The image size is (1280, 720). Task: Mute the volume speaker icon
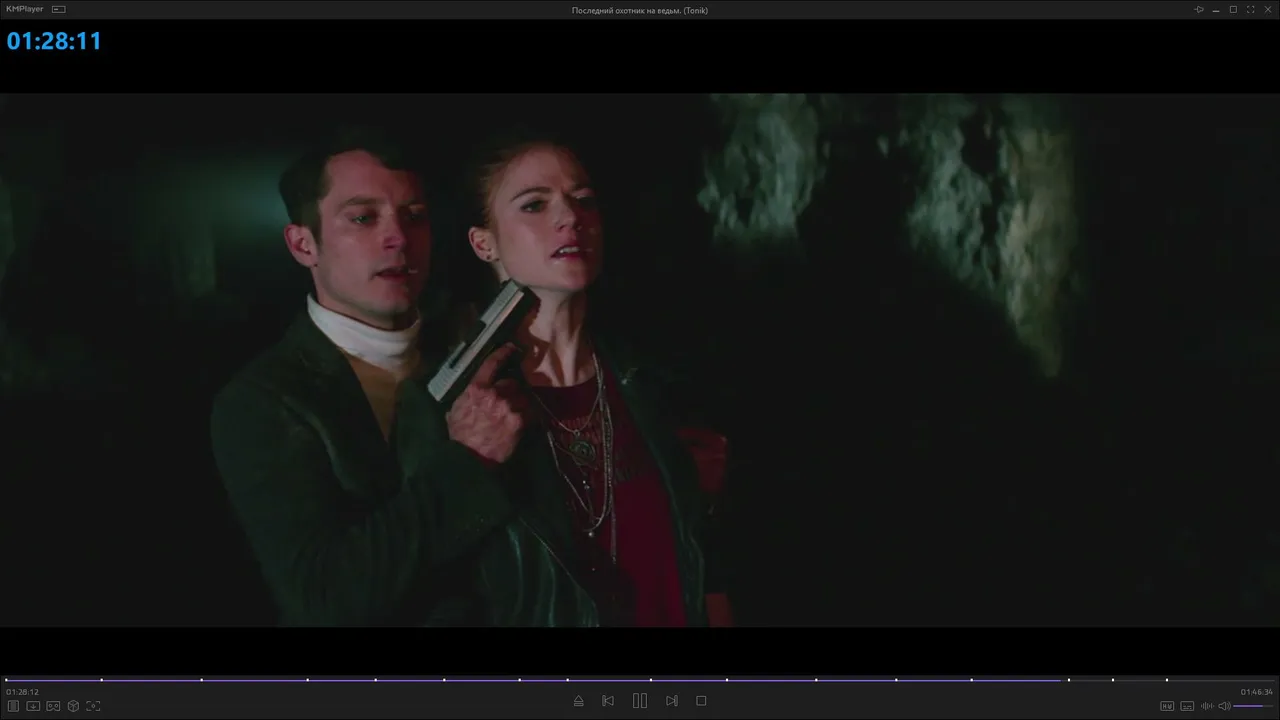[x=1224, y=706]
